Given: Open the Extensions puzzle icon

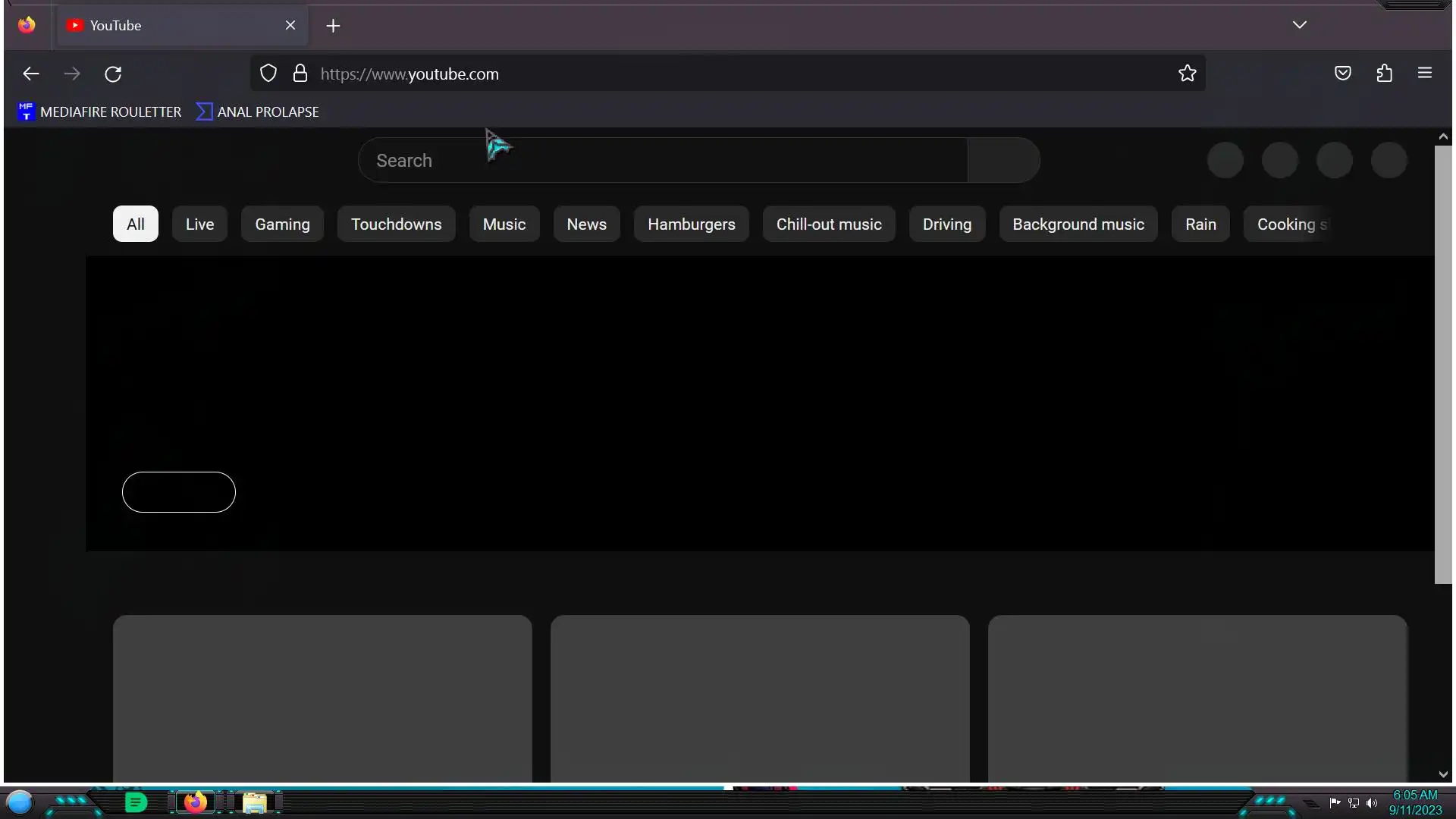Looking at the screenshot, I should point(1384,74).
